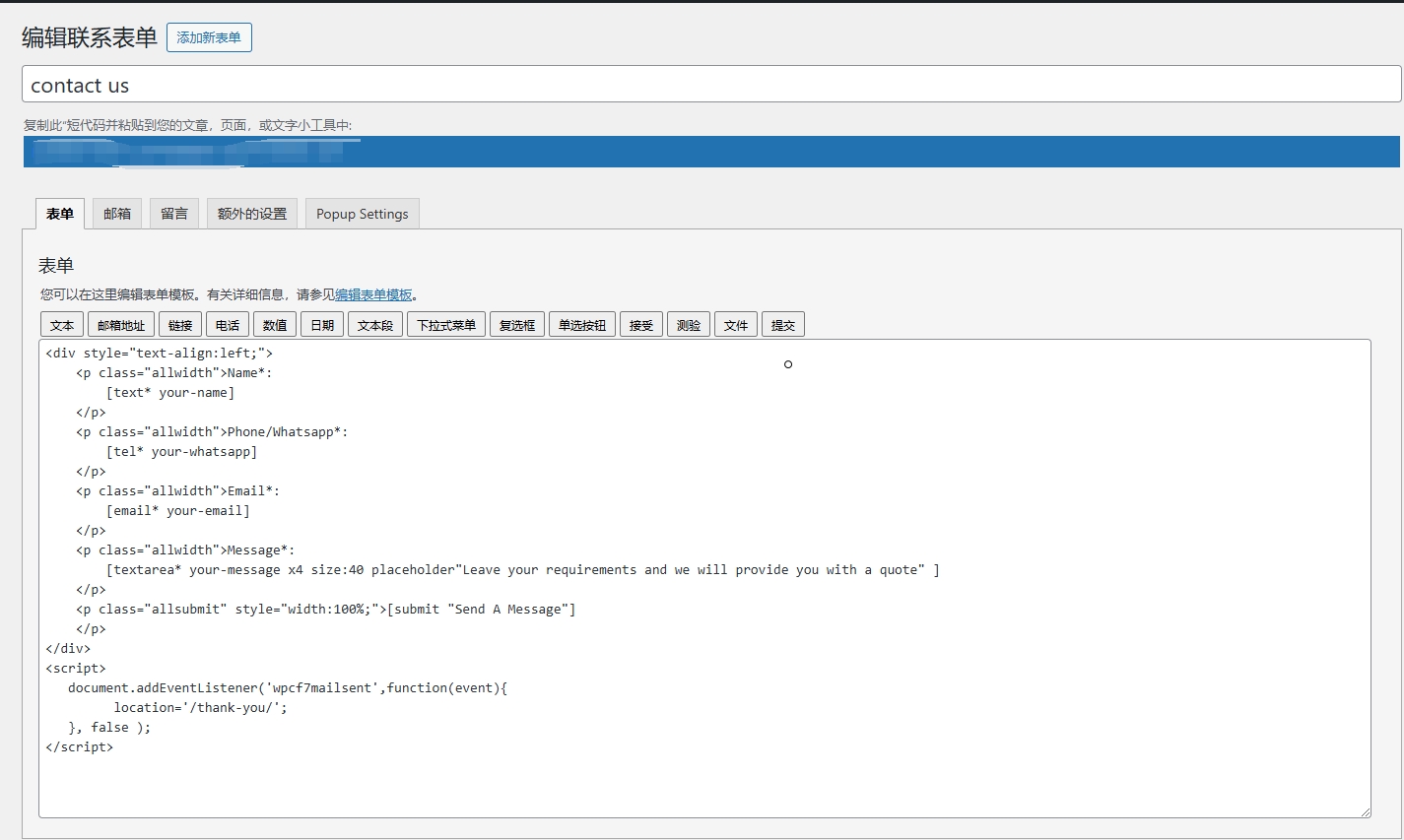The image size is (1404, 840).
Task: Click inside the form template code editor
Action: click(x=704, y=579)
